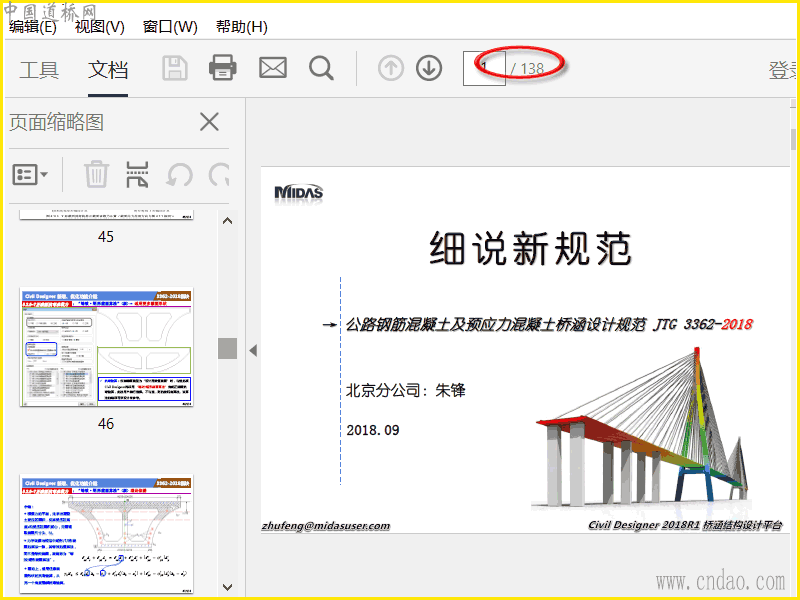Screen dimensions: 800x600
Task: Click the thumbnail panel scrollbar handle
Action: click(228, 348)
